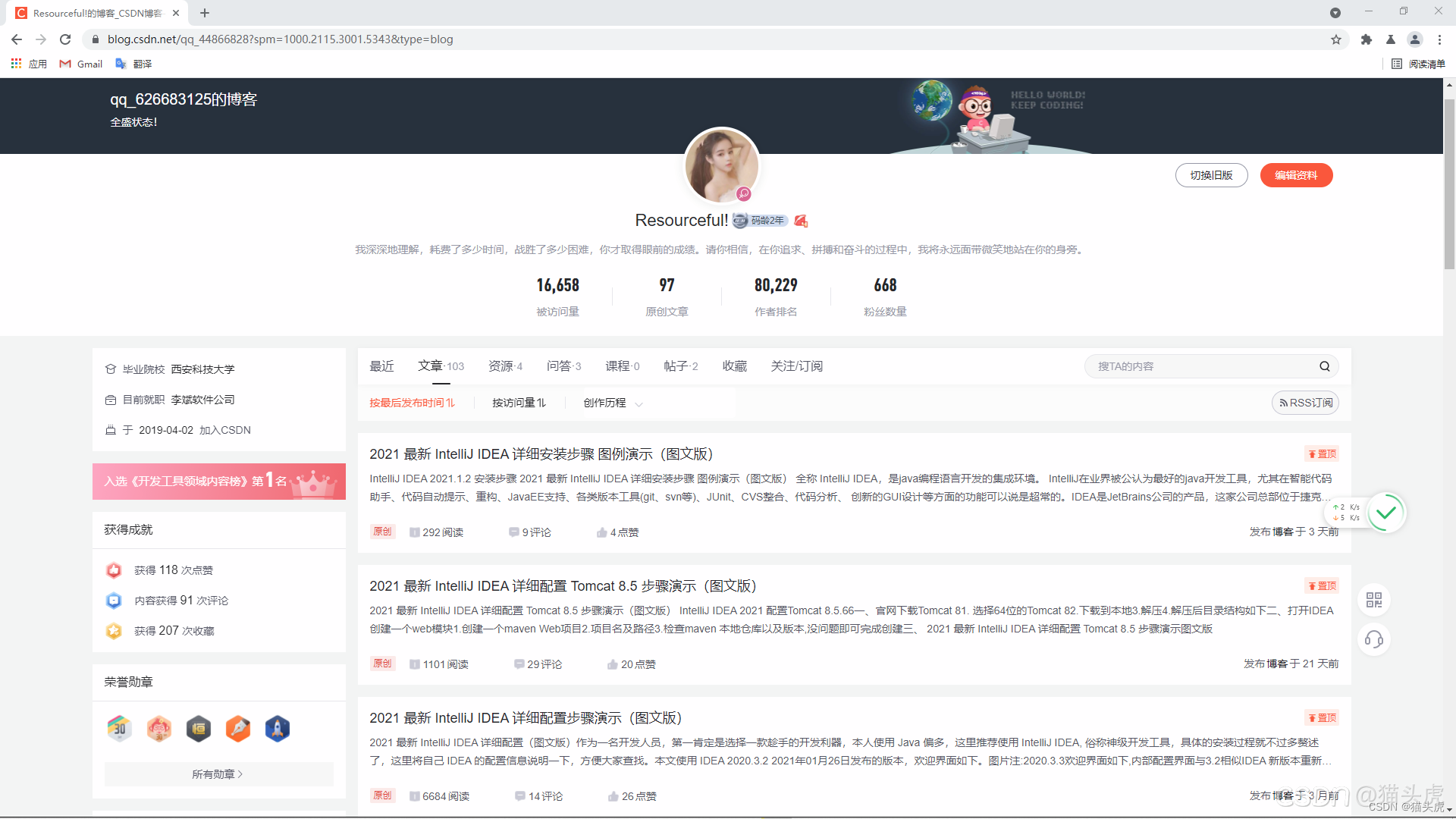This screenshot has height=819, width=1456.
Task: Toggle the 置顶 pin on the first article
Action: [x=1321, y=453]
